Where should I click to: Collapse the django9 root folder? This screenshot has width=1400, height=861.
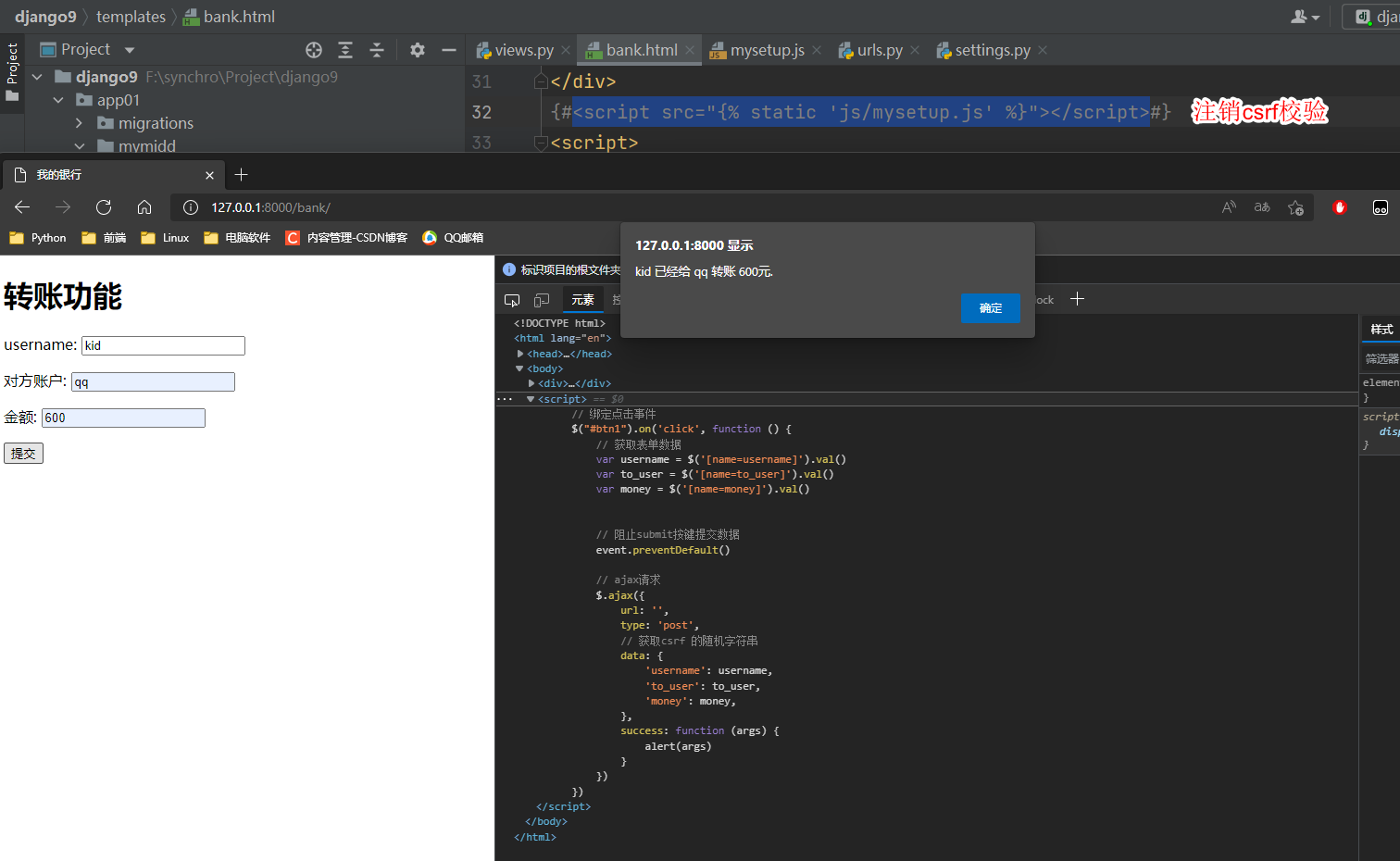point(37,77)
